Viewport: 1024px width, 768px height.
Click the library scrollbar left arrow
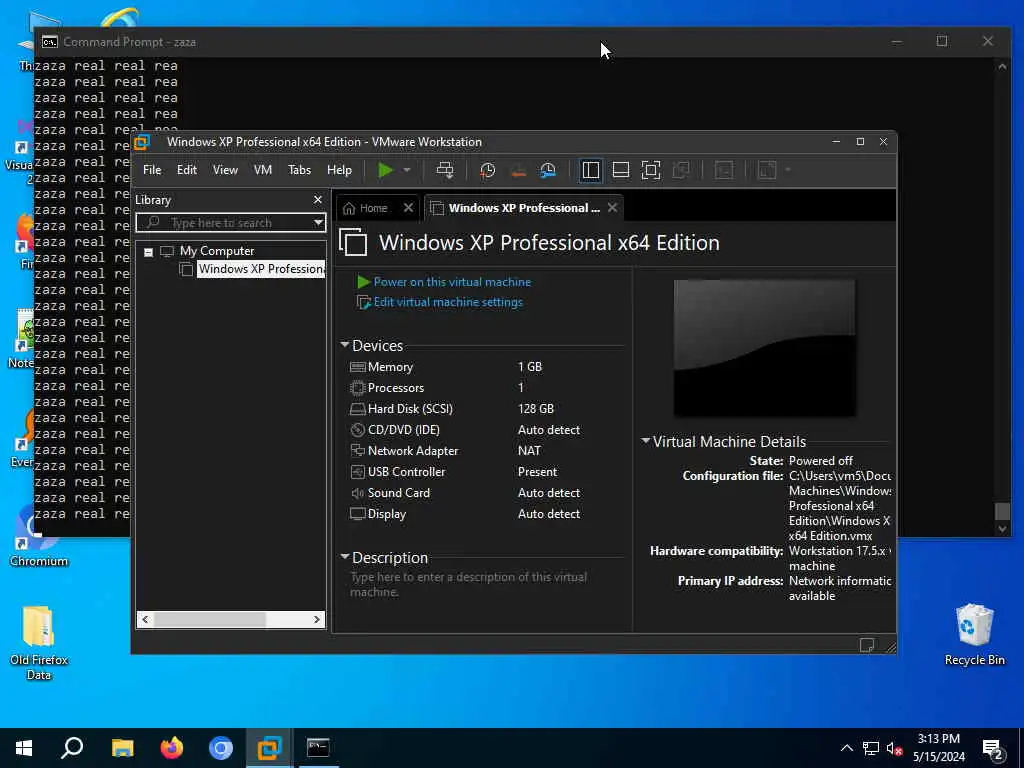coord(145,619)
